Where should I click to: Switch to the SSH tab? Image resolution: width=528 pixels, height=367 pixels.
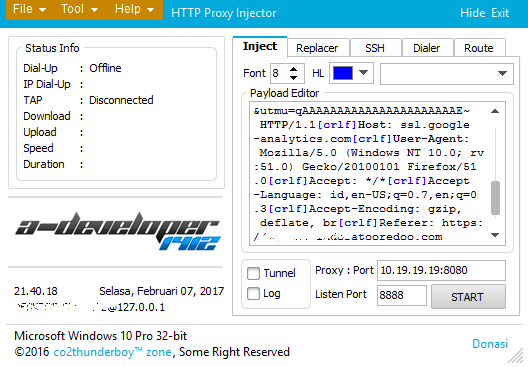pos(375,48)
